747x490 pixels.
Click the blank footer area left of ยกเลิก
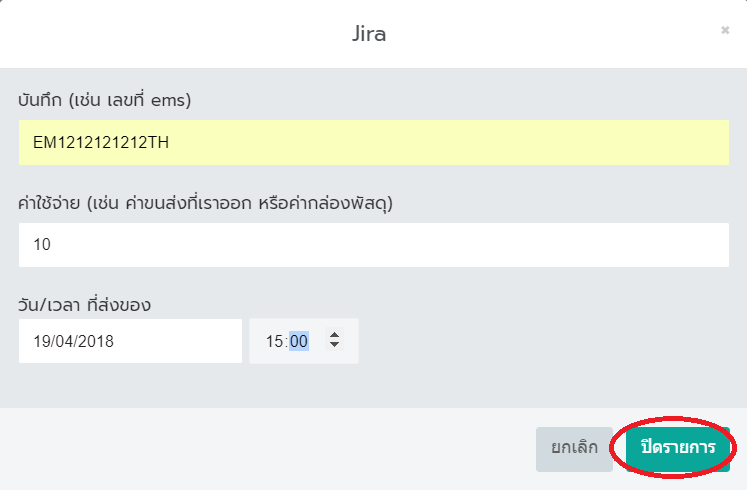point(270,448)
